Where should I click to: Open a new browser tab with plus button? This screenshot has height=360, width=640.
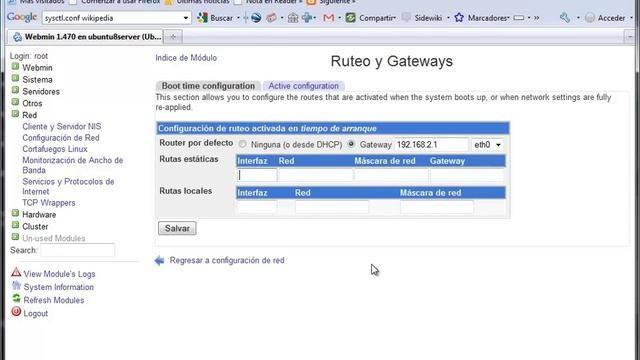[173, 37]
